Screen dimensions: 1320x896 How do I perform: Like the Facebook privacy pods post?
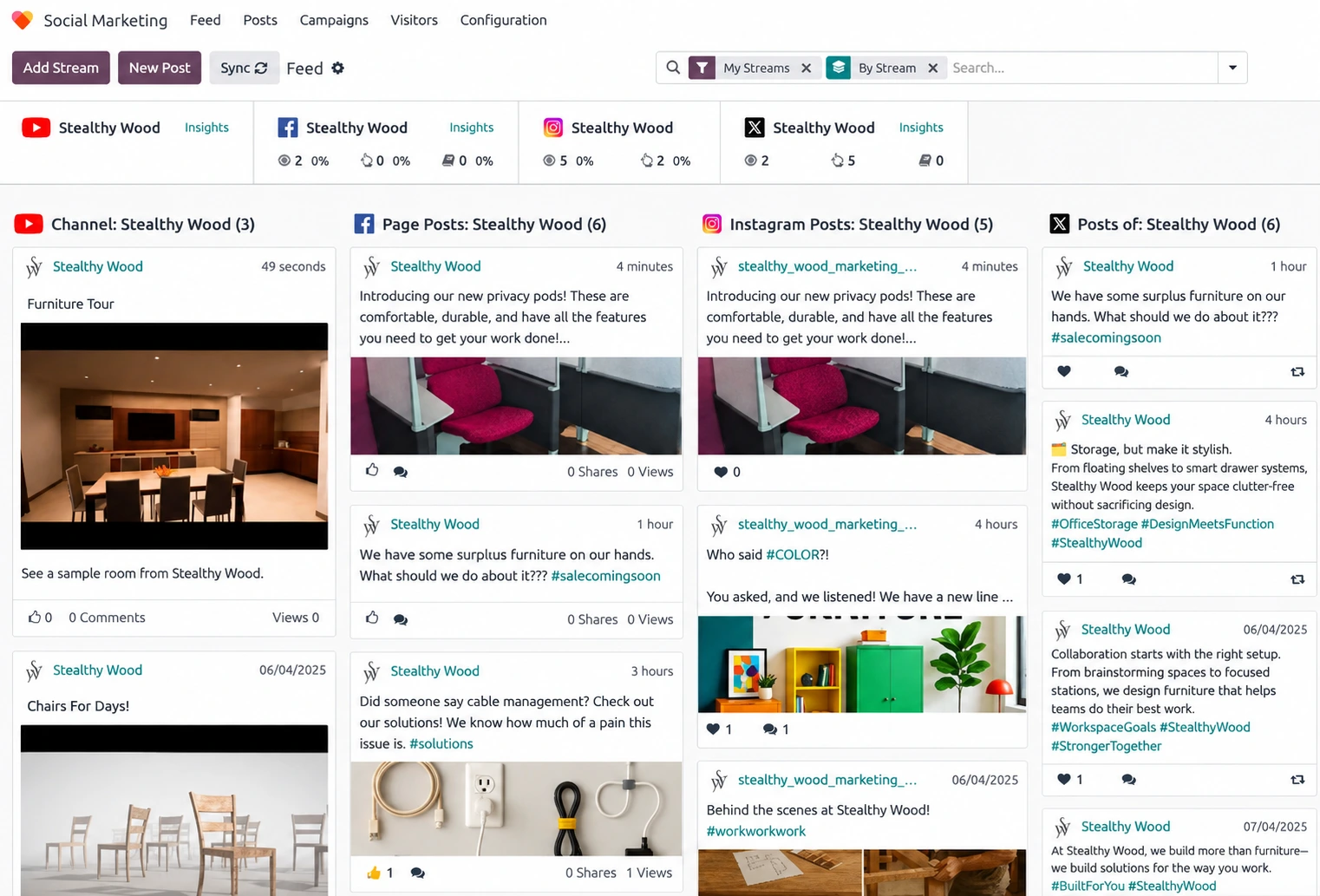(x=372, y=470)
